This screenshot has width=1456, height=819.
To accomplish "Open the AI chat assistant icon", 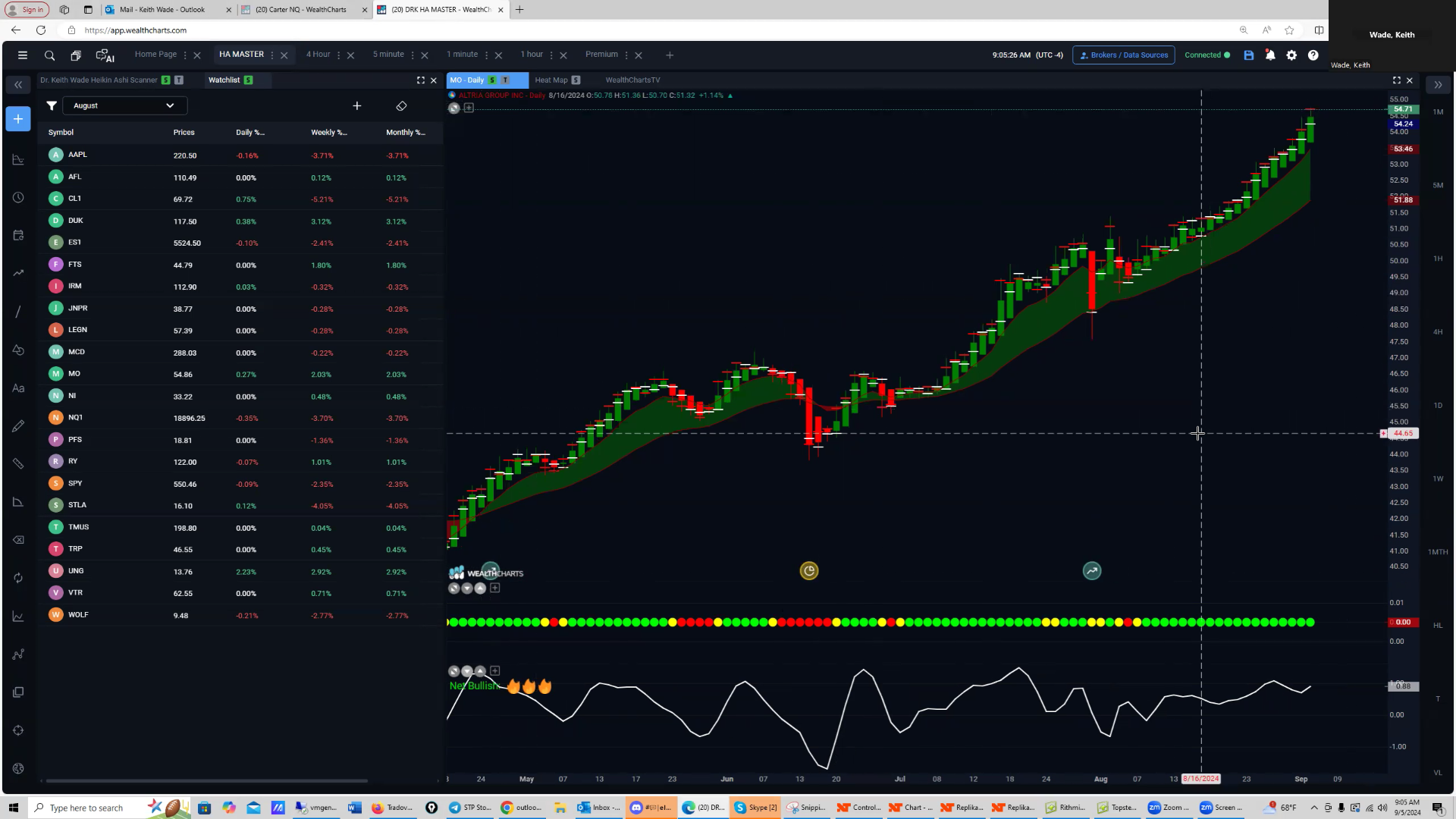I will click(x=105, y=55).
